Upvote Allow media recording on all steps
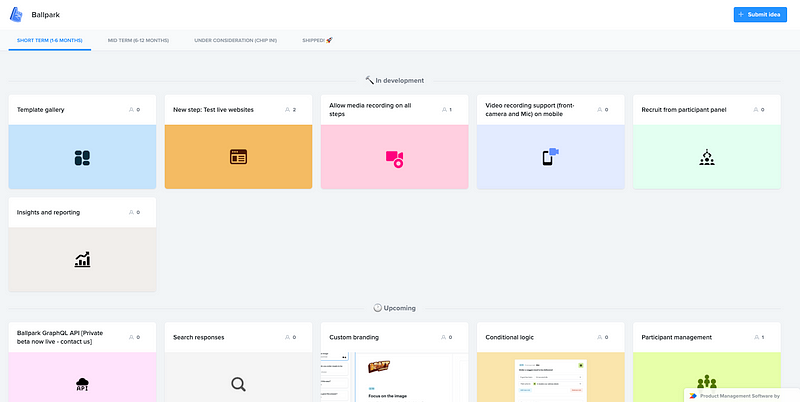The height and width of the screenshot is (402, 800). click(447, 110)
